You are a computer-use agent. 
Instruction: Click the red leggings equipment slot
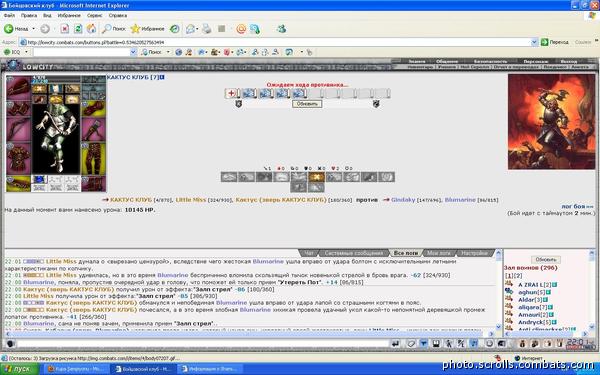(93, 158)
